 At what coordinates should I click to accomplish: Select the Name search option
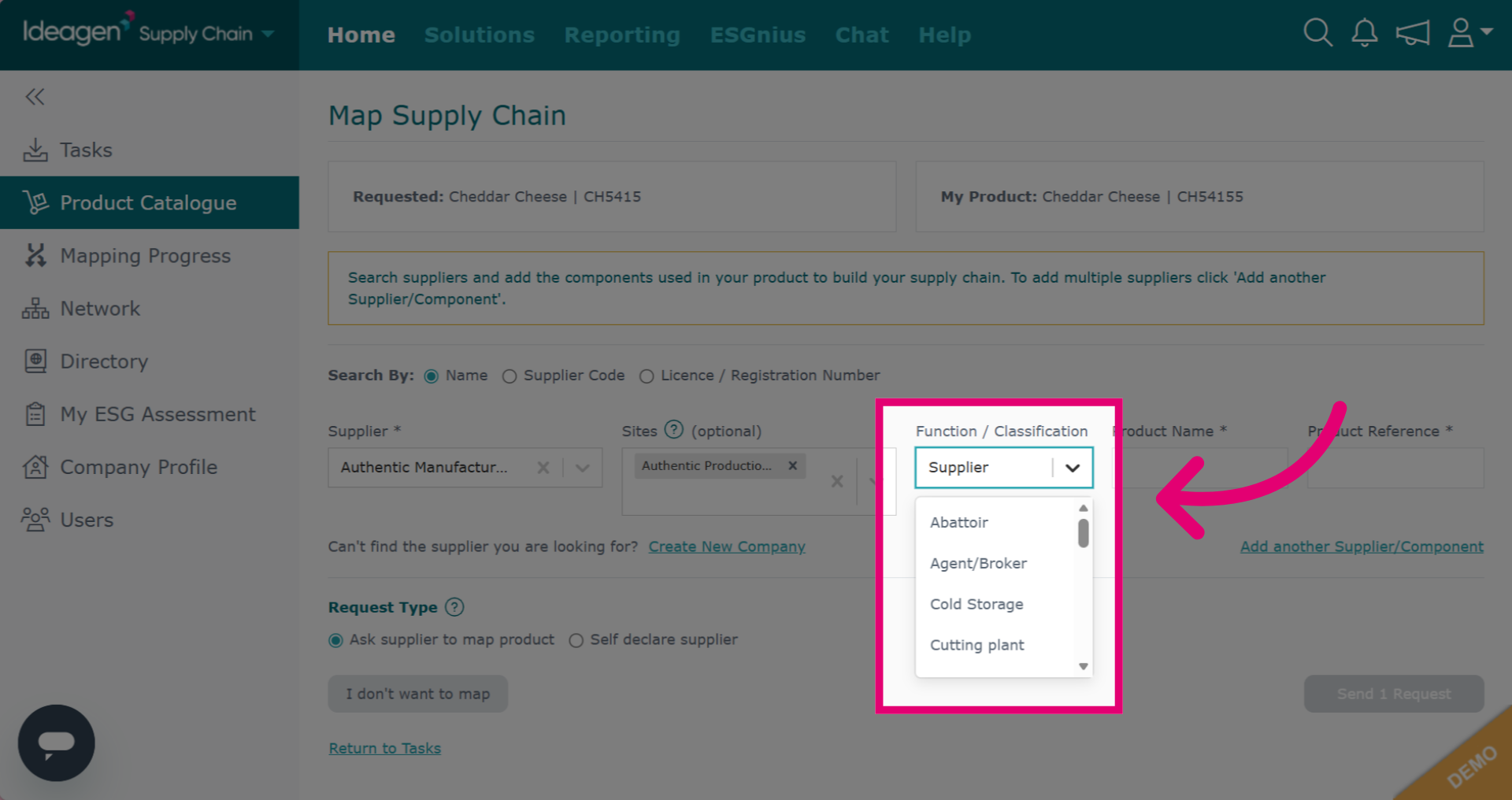tap(432, 376)
